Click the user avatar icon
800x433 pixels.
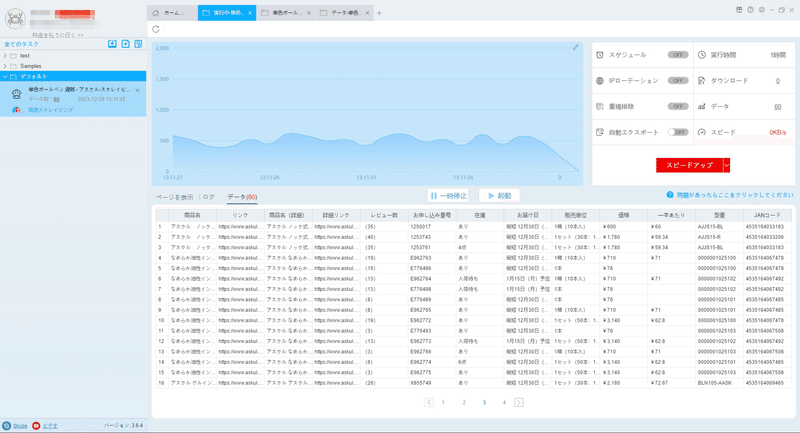point(15,19)
